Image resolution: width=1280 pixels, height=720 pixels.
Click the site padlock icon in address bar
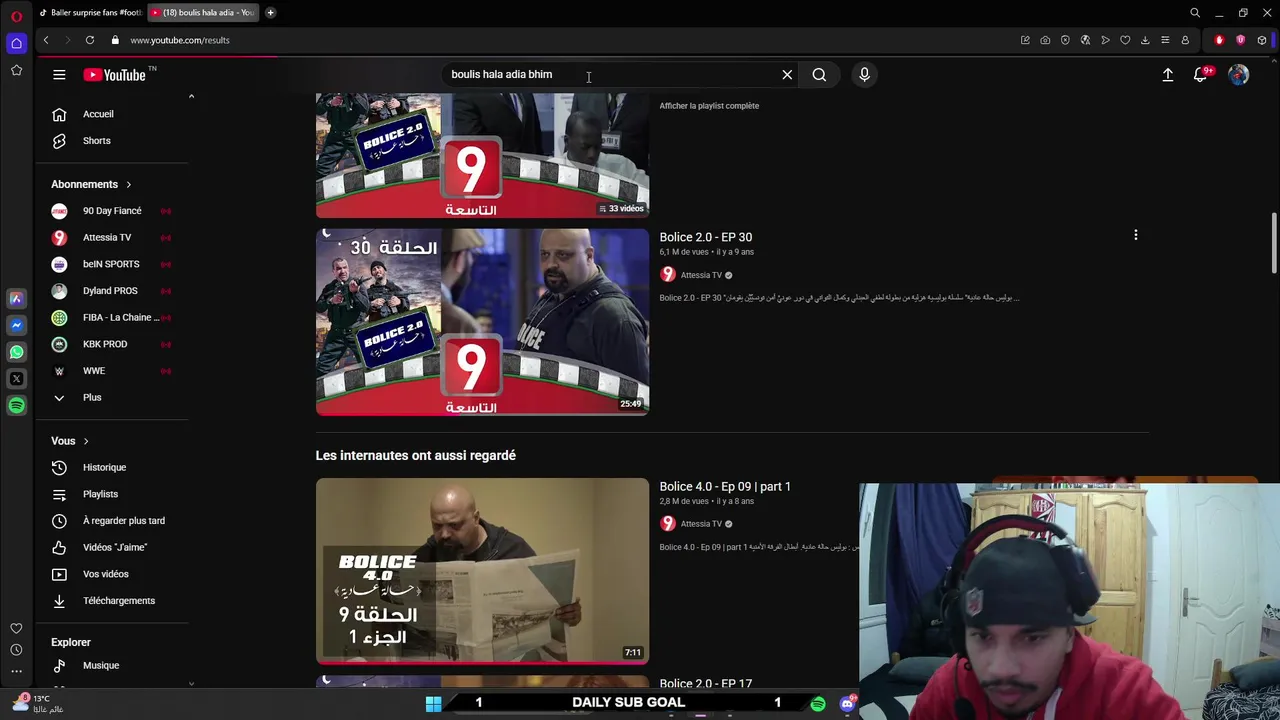tap(115, 40)
